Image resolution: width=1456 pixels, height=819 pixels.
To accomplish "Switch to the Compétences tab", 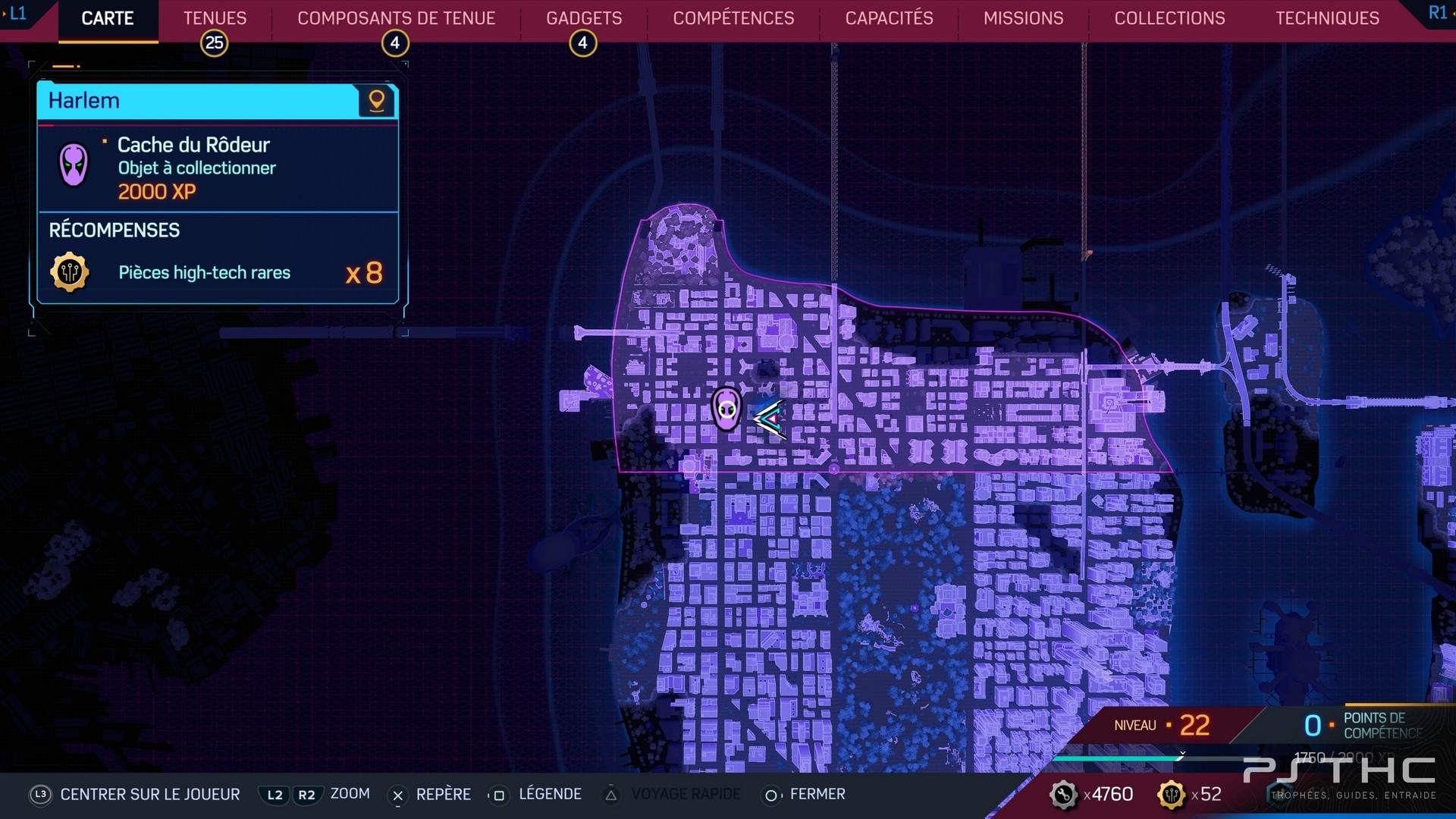I will click(x=733, y=18).
